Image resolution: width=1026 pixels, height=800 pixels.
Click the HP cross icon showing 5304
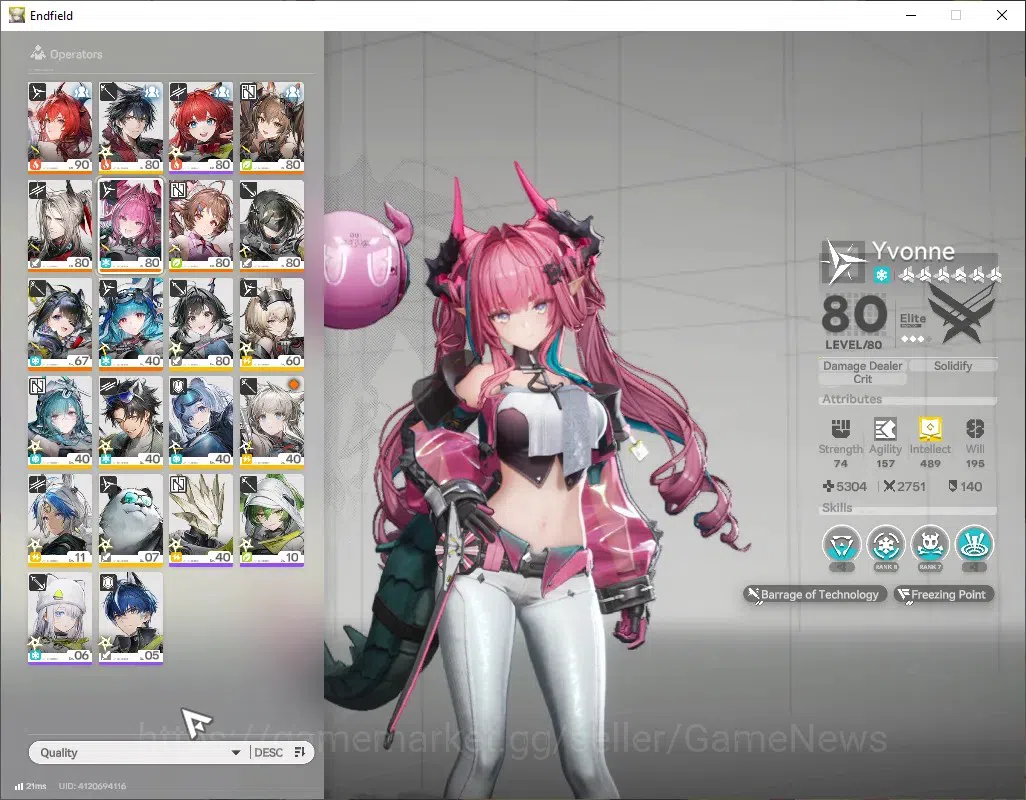[x=828, y=486]
